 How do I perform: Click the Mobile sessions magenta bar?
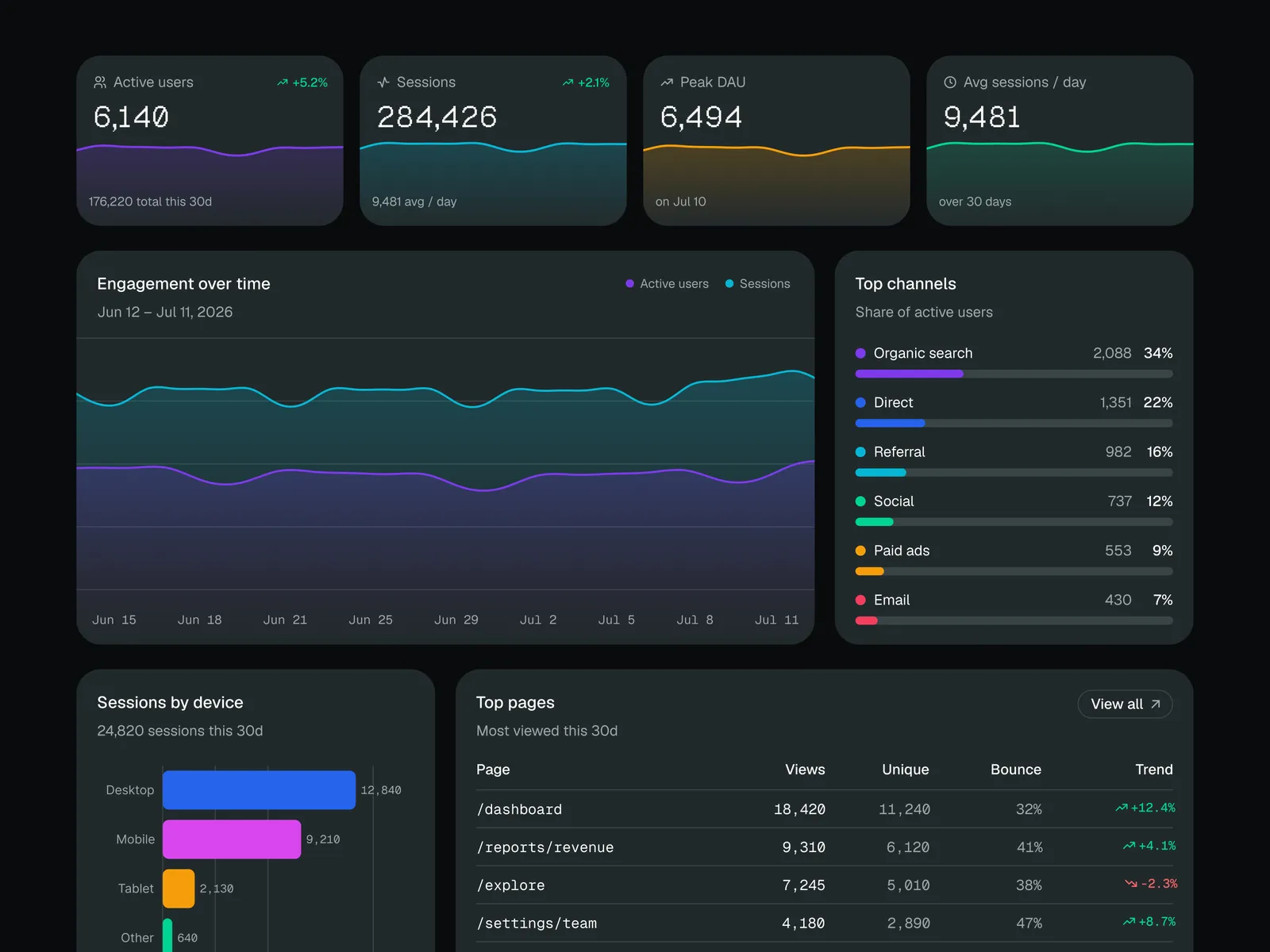coord(232,839)
